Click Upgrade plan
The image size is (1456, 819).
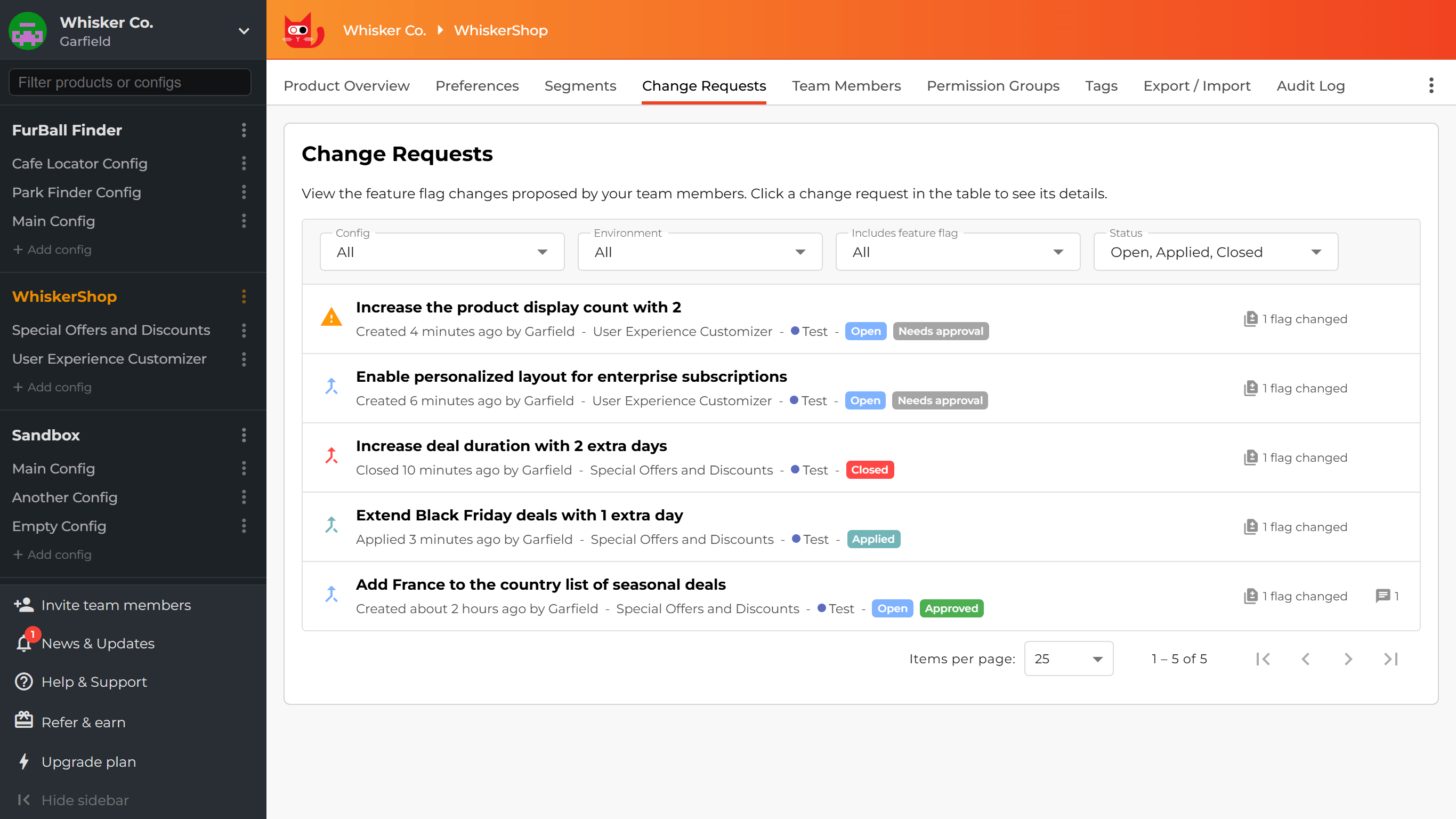click(x=77, y=762)
